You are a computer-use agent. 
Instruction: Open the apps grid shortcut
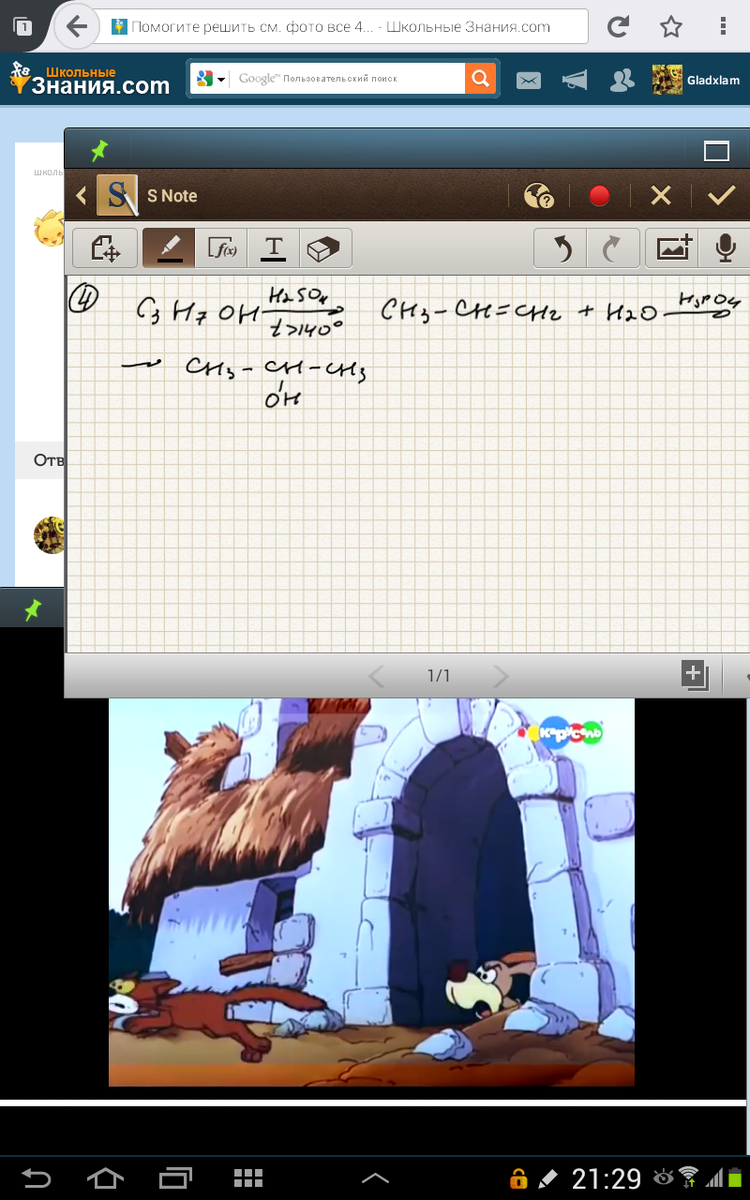[247, 1177]
